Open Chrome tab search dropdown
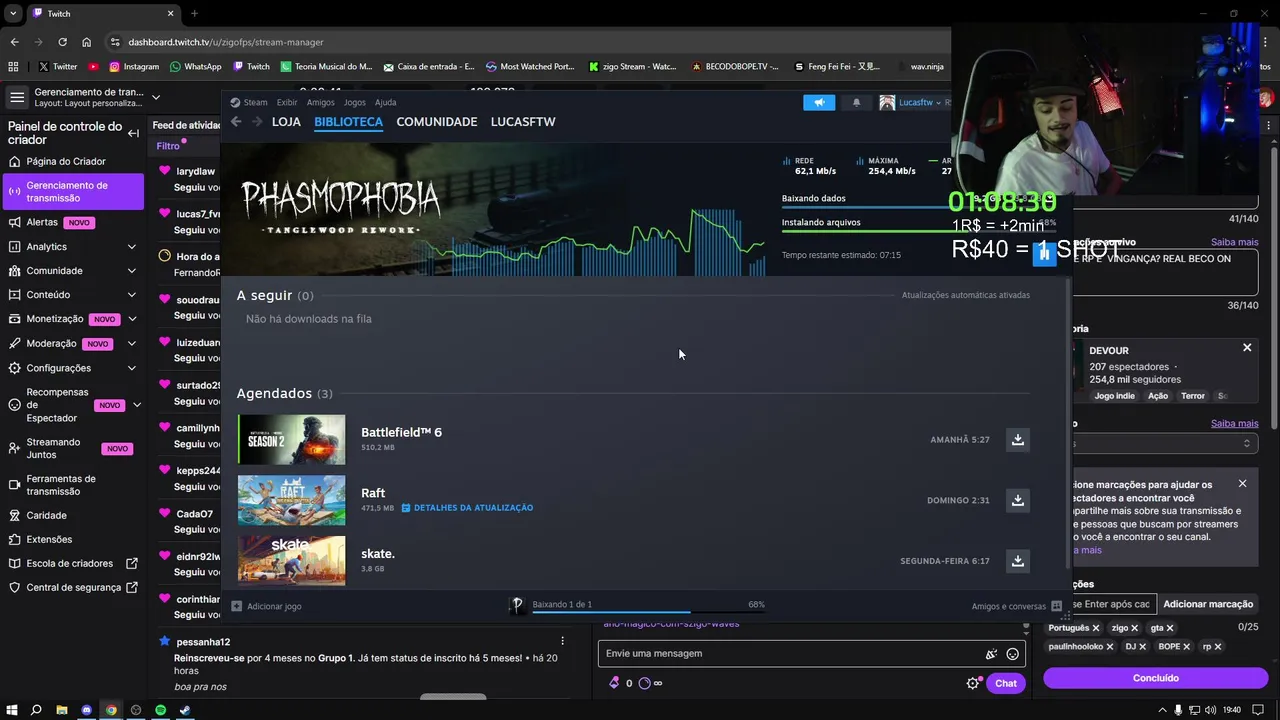1280x720 pixels. pyautogui.click(x=13, y=14)
